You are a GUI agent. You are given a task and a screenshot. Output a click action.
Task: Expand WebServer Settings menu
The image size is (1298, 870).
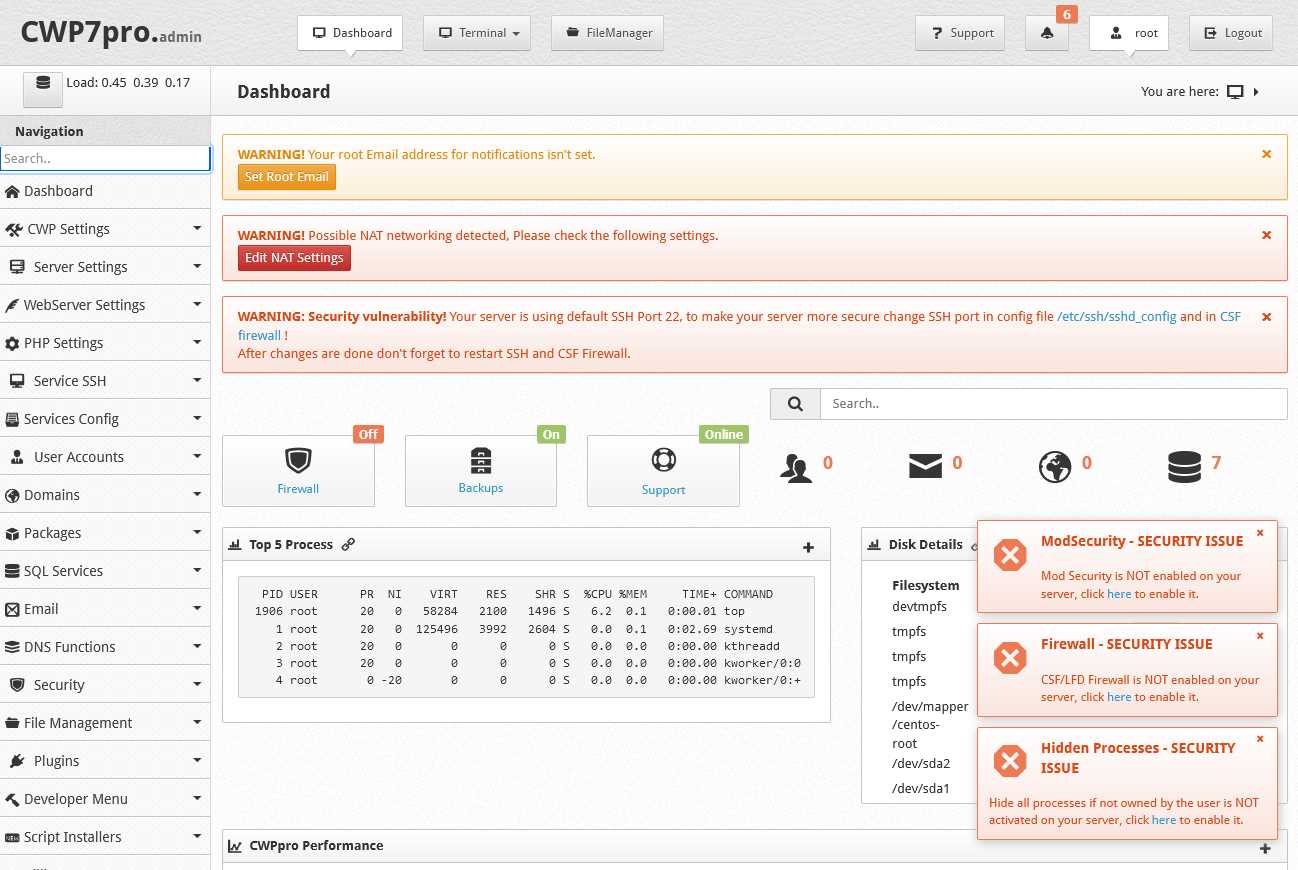click(105, 305)
